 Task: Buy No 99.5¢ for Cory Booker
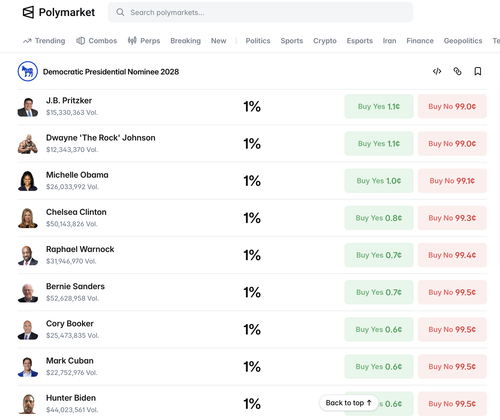pos(452,329)
